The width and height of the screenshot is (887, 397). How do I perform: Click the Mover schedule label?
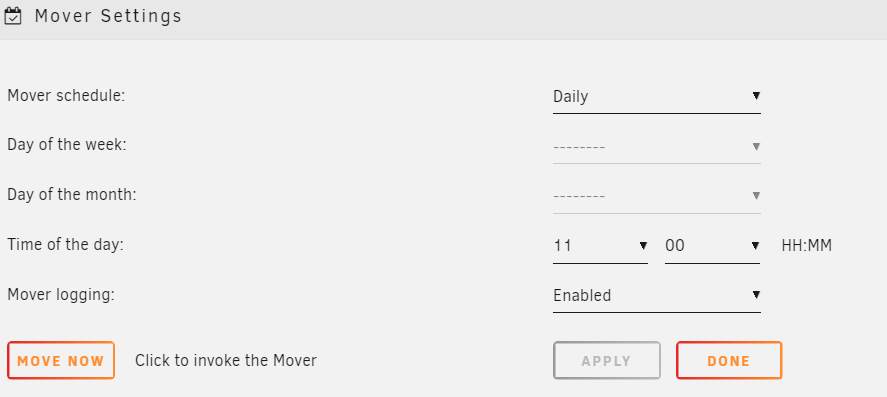point(66,96)
